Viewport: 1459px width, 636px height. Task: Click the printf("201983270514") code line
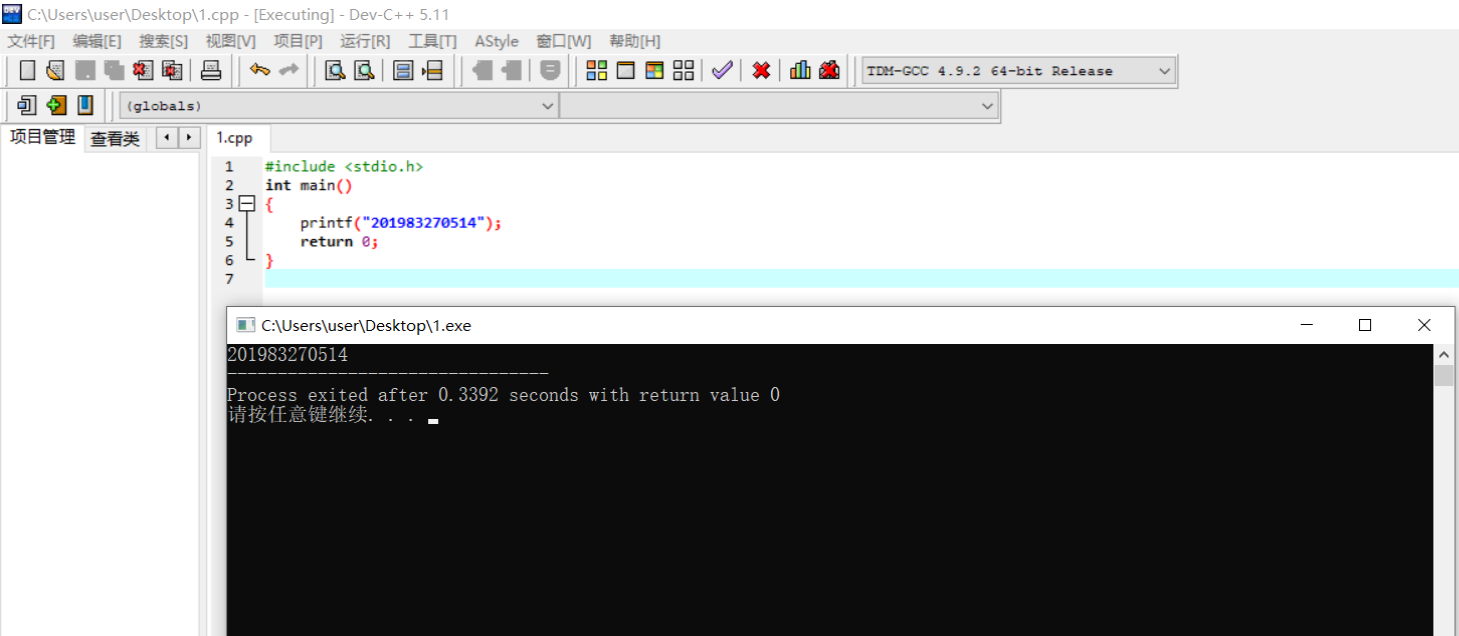[400, 223]
